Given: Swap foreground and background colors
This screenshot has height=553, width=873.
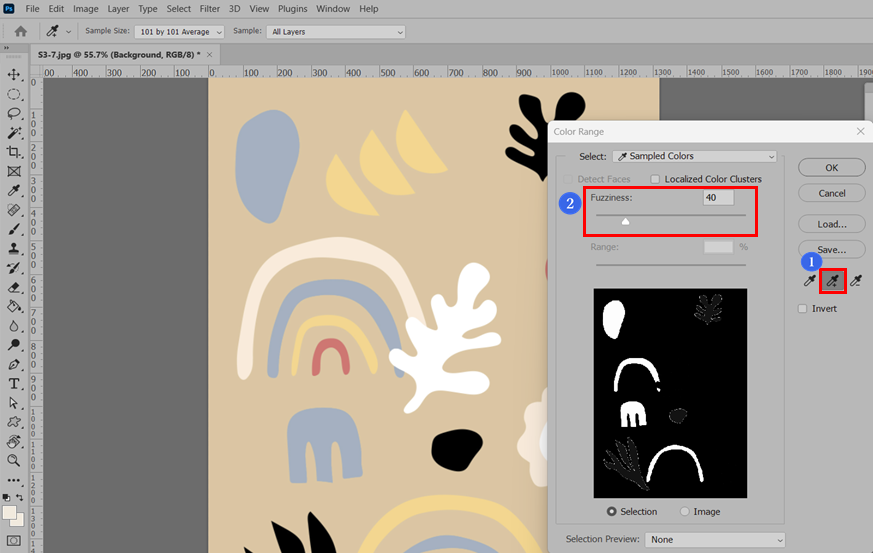Looking at the screenshot, I should pyautogui.click(x=19, y=497).
